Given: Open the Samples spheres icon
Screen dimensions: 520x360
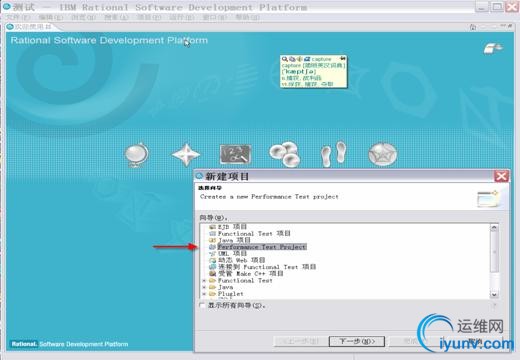Looking at the screenshot, I should 285,154.
